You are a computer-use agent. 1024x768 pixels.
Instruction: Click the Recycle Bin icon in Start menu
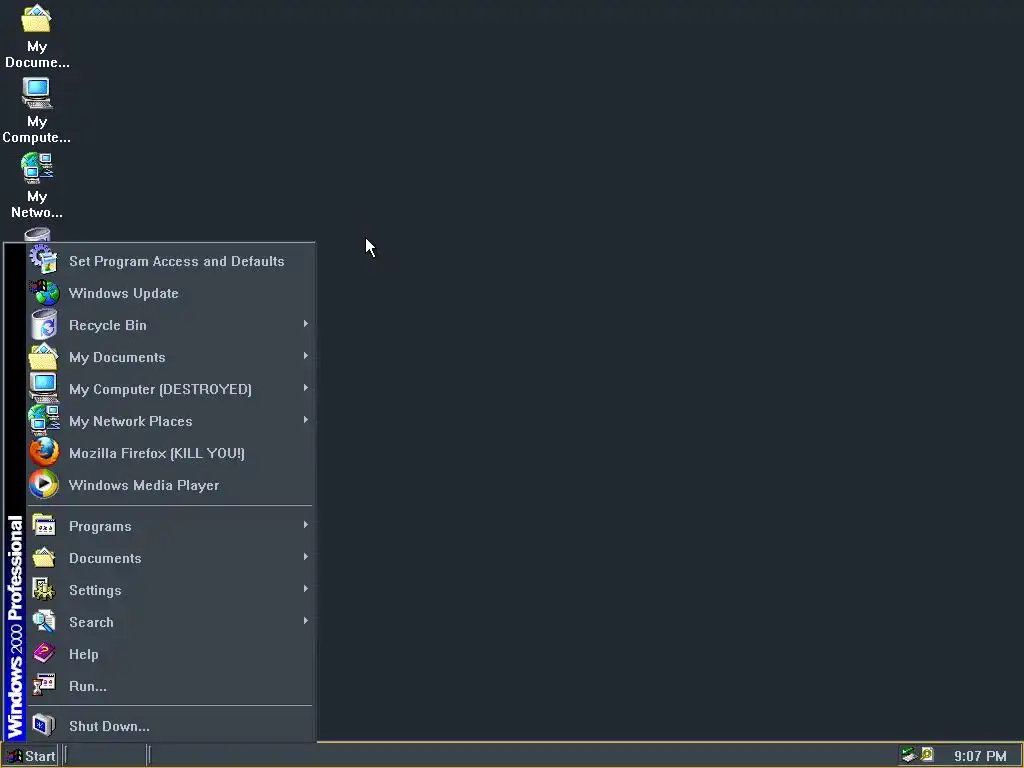tap(44, 325)
